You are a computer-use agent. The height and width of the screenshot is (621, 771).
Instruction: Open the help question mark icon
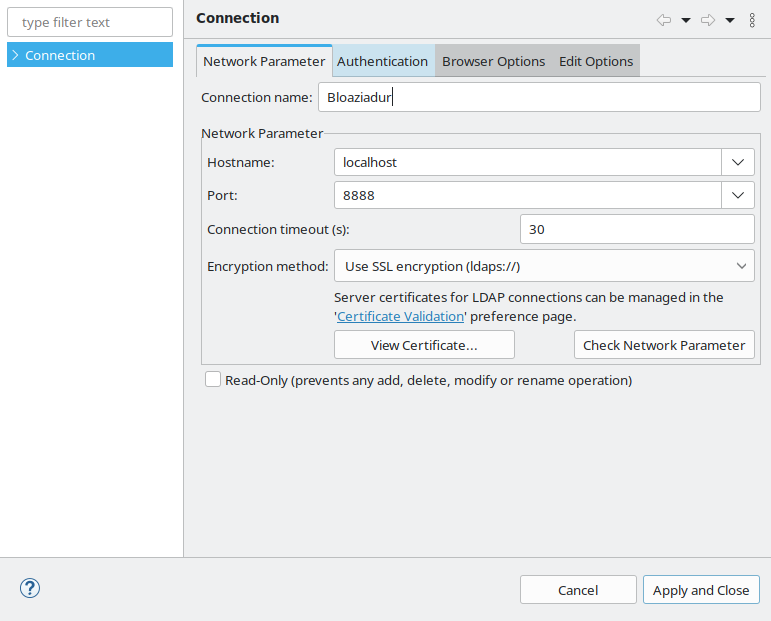30,588
